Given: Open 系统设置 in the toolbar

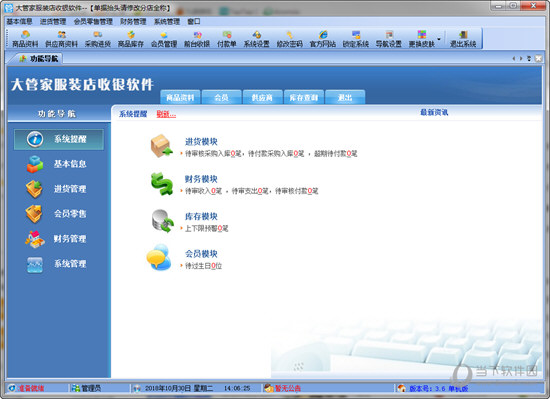Looking at the screenshot, I should tap(256, 39).
